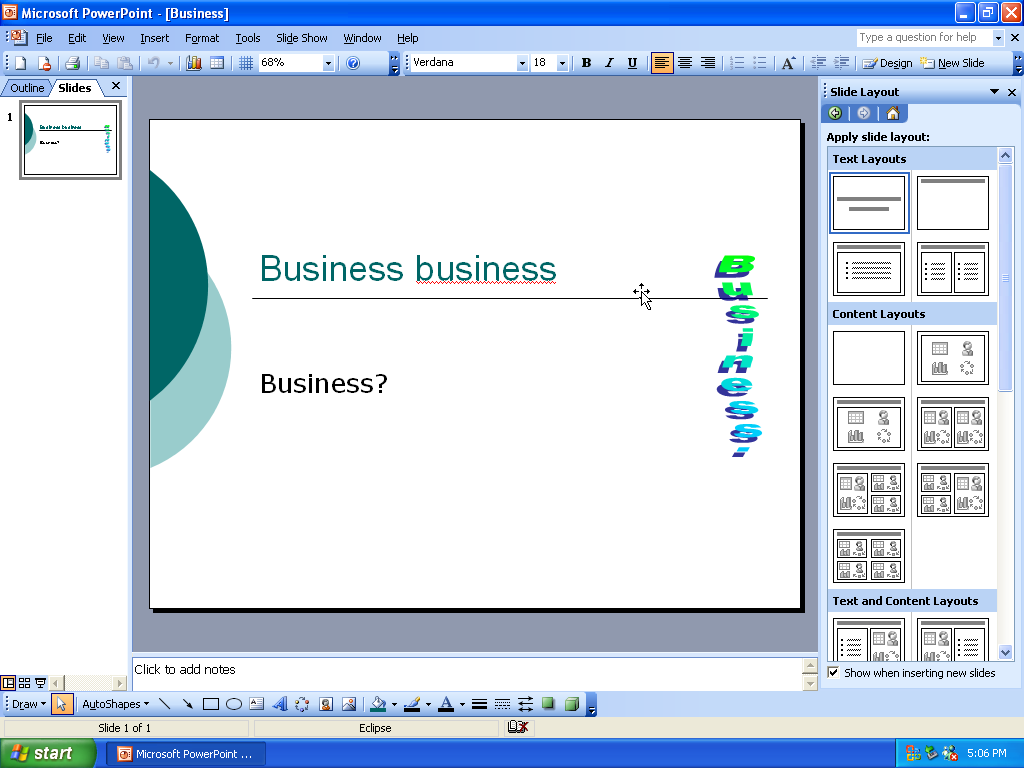Click the Insert Clip Art icon
Image resolution: width=1024 pixels, height=768 pixels.
tap(325, 704)
